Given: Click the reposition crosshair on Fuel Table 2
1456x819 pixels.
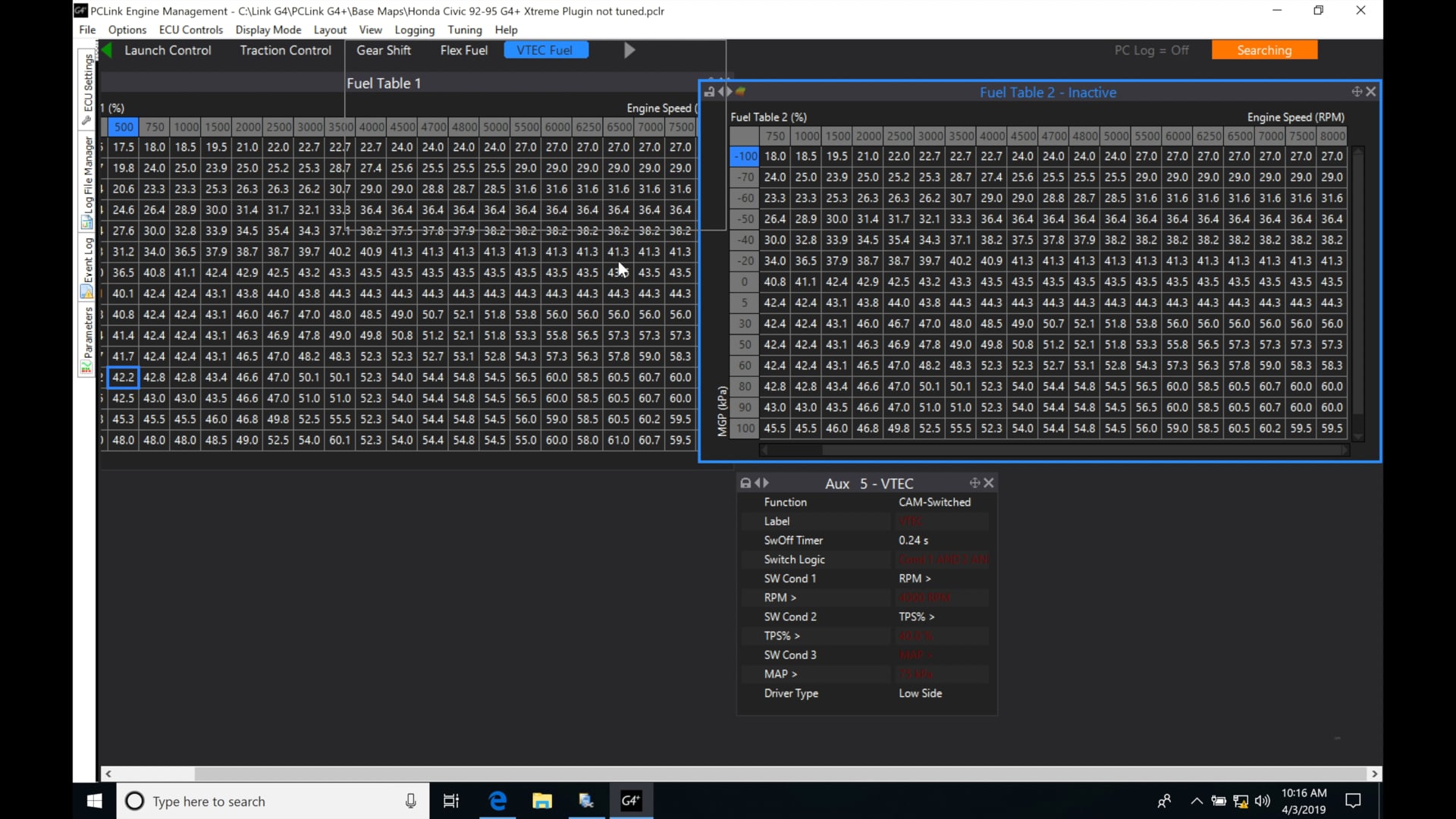Looking at the screenshot, I should [x=1356, y=91].
